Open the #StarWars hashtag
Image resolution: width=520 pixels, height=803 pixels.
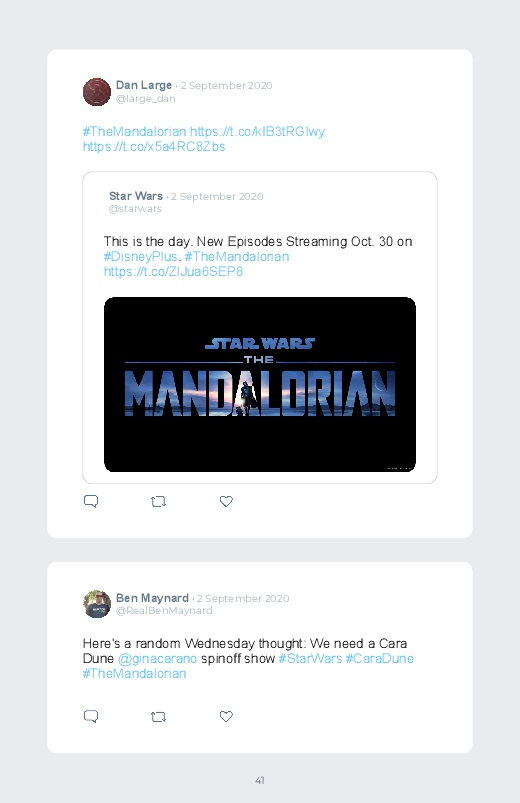[x=310, y=659]
